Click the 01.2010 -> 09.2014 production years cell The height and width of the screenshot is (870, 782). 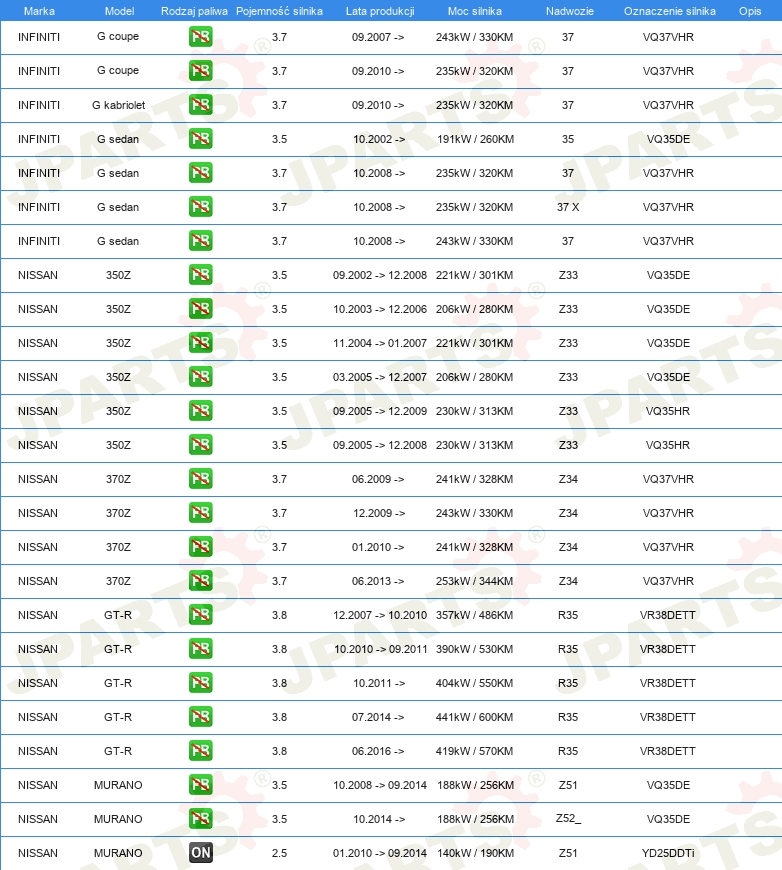[380, 853]
